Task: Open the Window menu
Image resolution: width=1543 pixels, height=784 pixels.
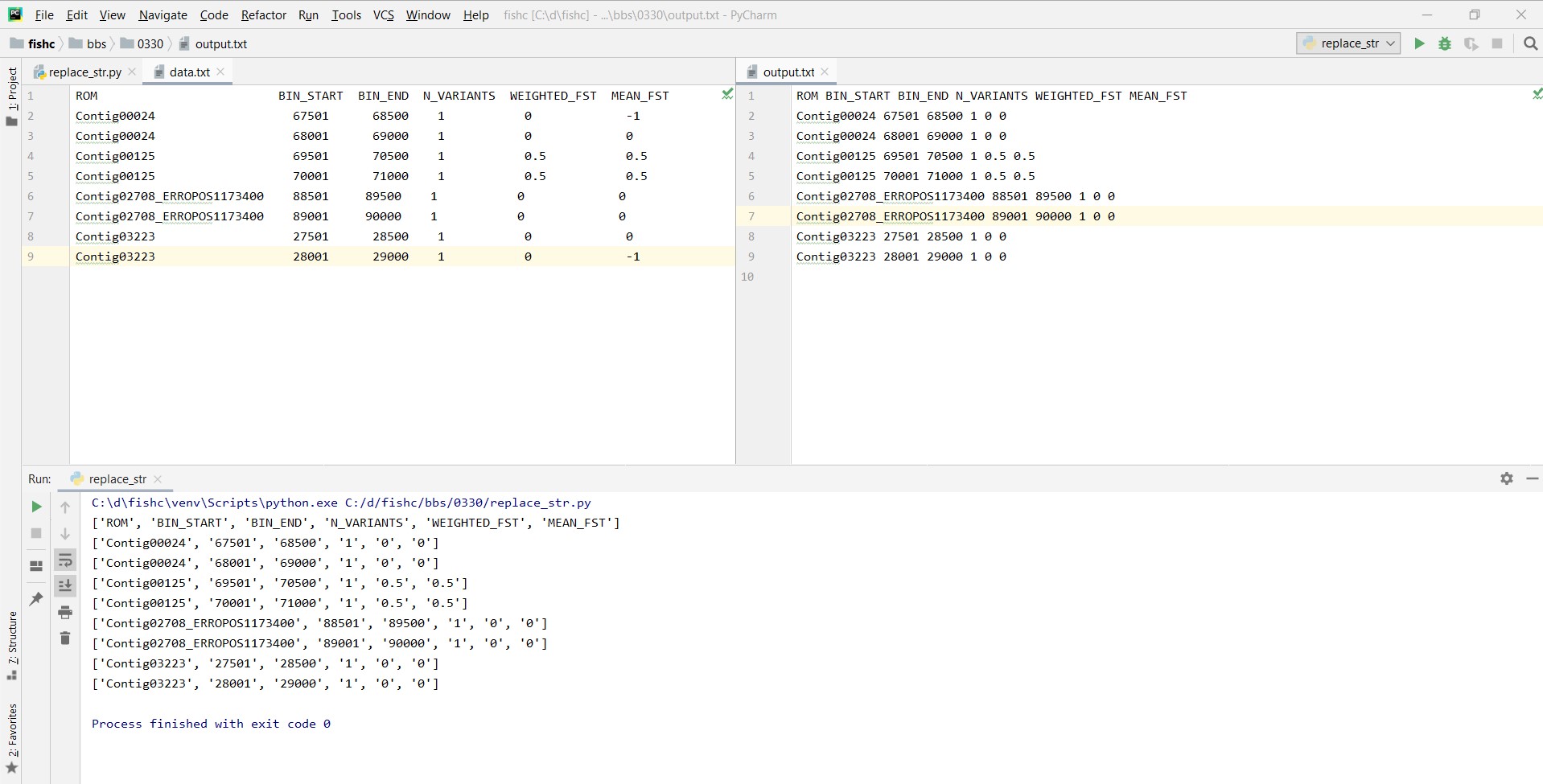Action: pos(428,14)
